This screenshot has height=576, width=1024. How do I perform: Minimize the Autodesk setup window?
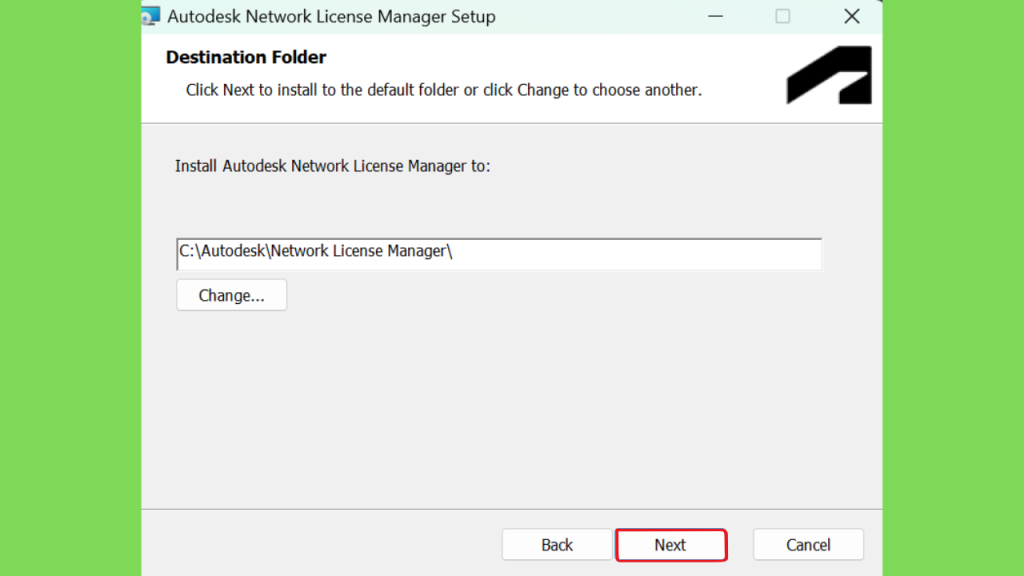pyautogui.click(x=716, y=16)
